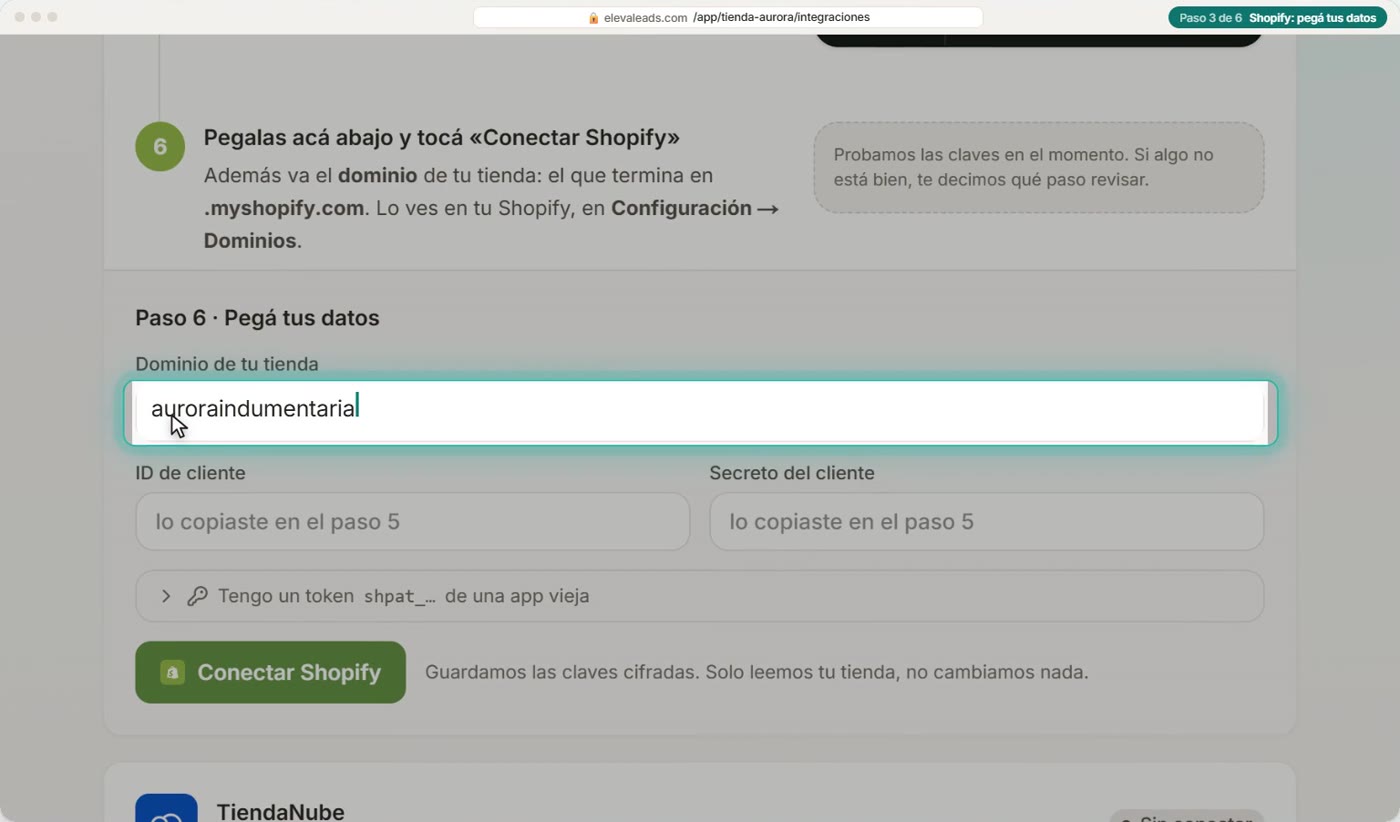Click the browser address bar URL
This screenshot has width=1400, height=822.
click(x=728, y=17)
